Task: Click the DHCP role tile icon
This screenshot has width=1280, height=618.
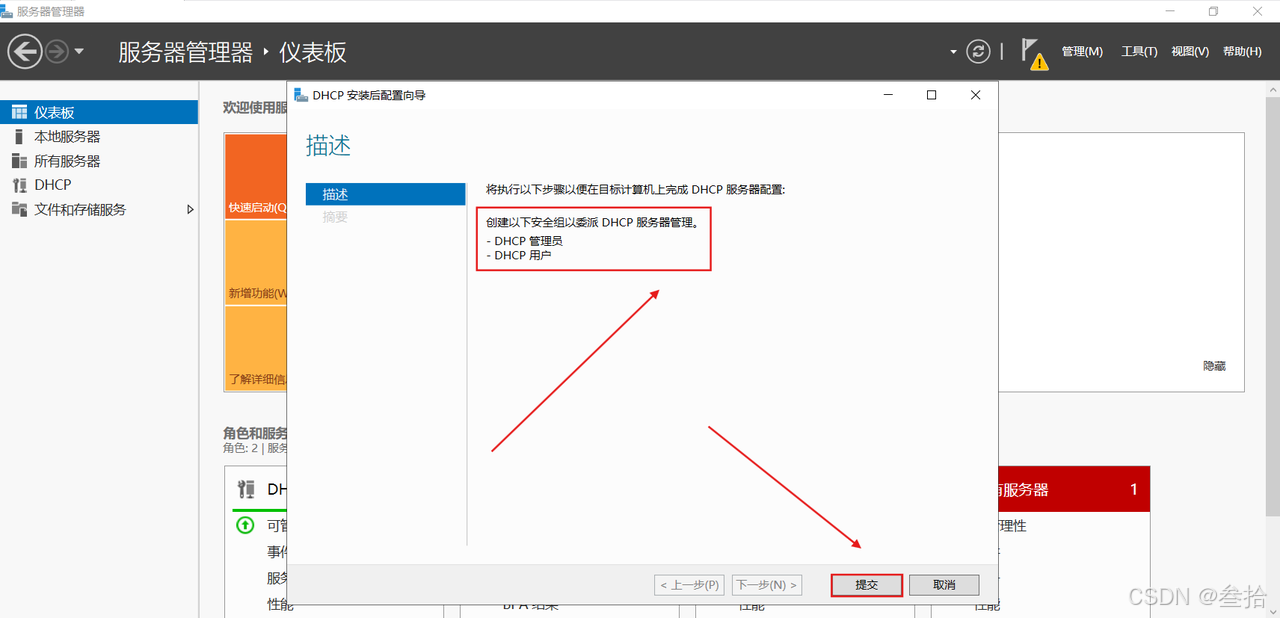Action: tap(246, 490)
